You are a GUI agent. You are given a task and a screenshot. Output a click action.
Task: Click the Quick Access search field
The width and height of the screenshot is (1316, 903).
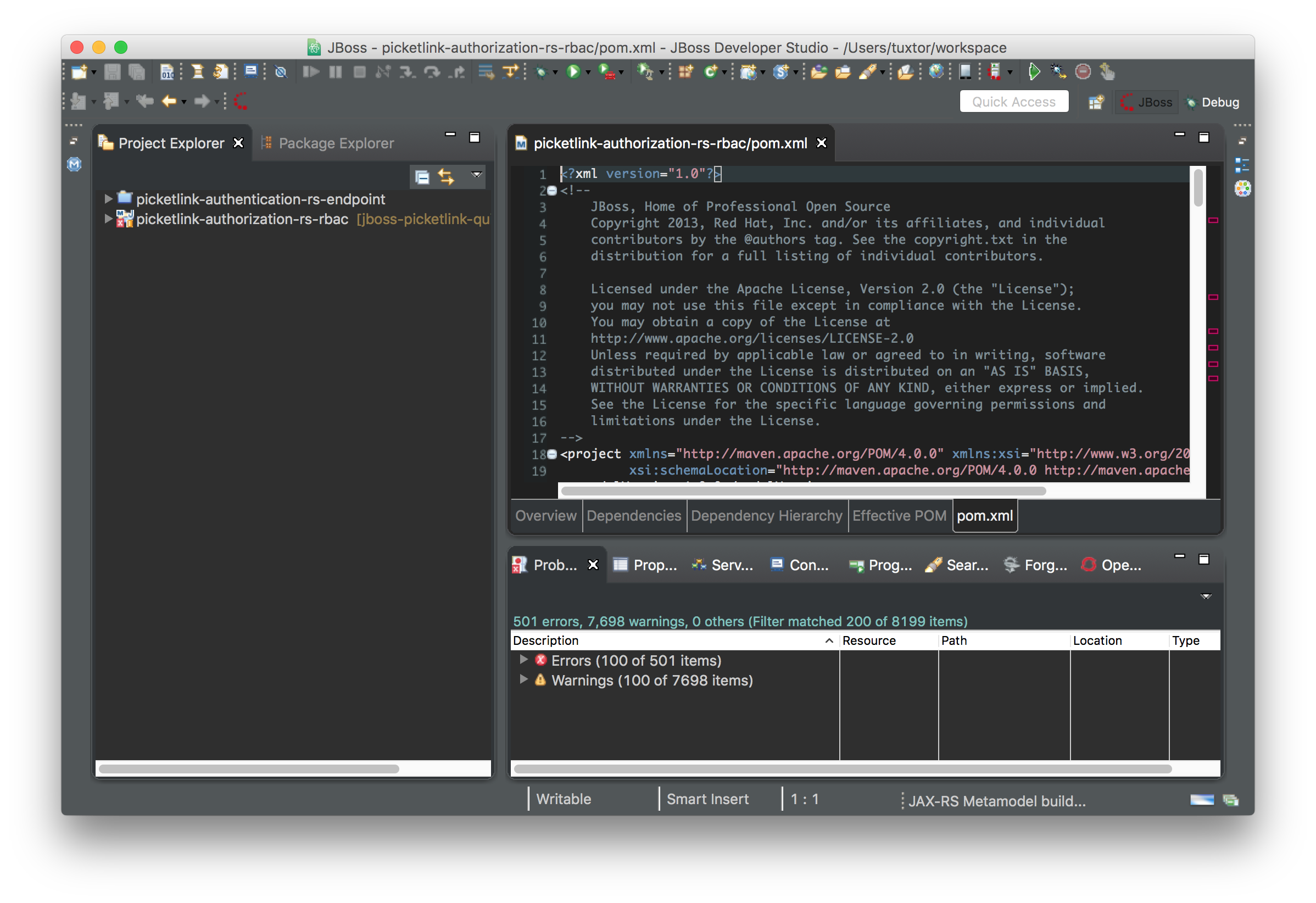point(1013,102)
